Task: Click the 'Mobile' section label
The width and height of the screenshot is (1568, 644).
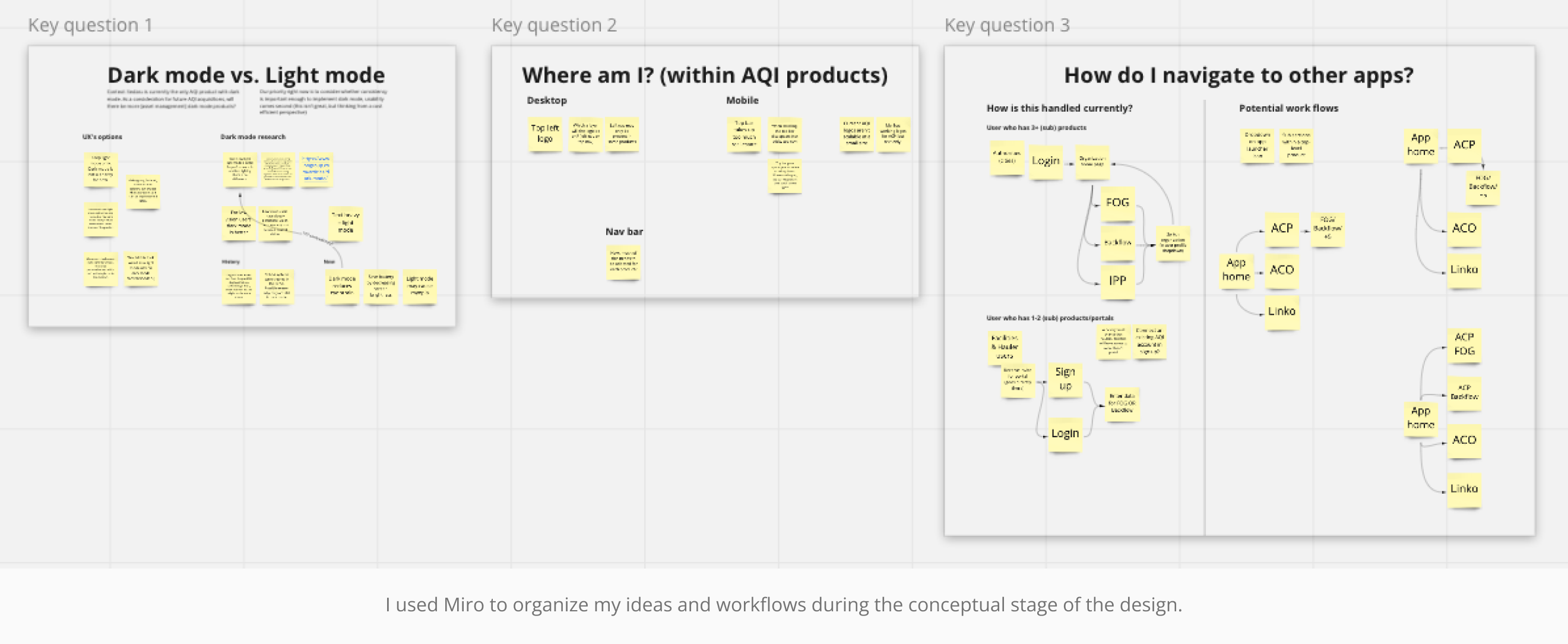Action: (x=742, y=100)
